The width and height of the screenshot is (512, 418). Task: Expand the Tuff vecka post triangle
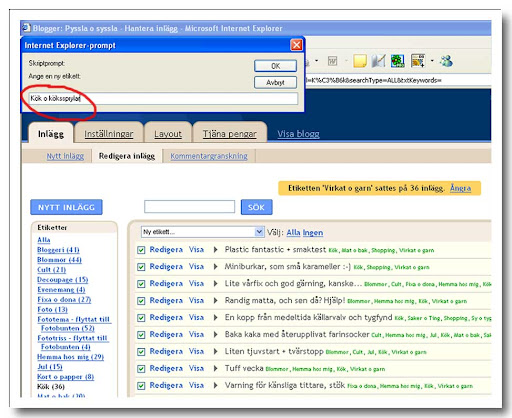(215, 369)
